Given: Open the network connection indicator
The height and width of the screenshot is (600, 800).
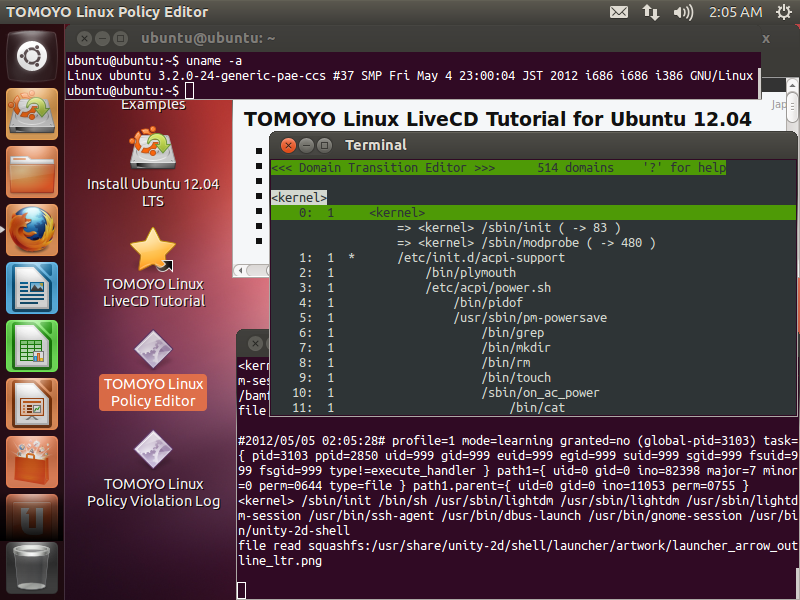Looking at the screenshot, I should coord(651,12).
